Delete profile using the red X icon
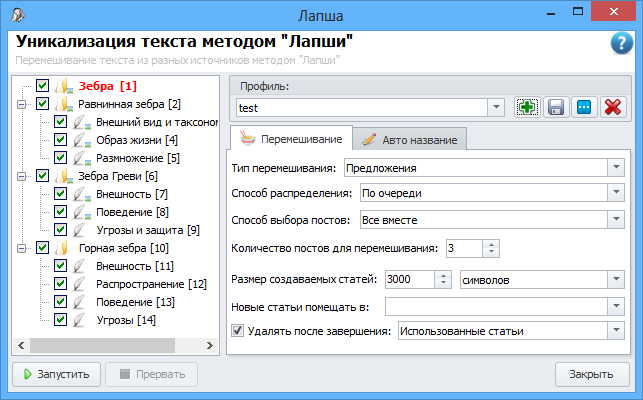The width and height of the screenshot is (643, 400). click(x=614, y=107)
